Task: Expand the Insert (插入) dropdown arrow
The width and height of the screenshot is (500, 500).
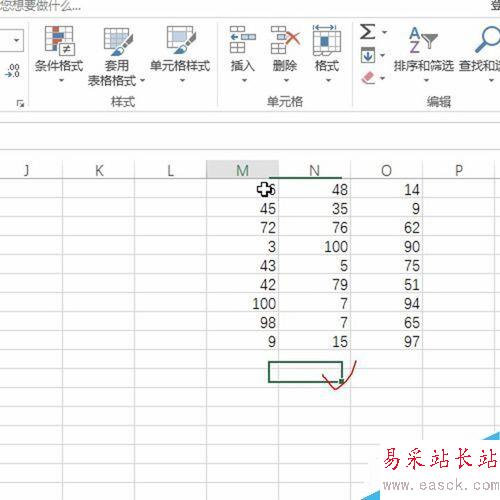Action: coord(244,80)
